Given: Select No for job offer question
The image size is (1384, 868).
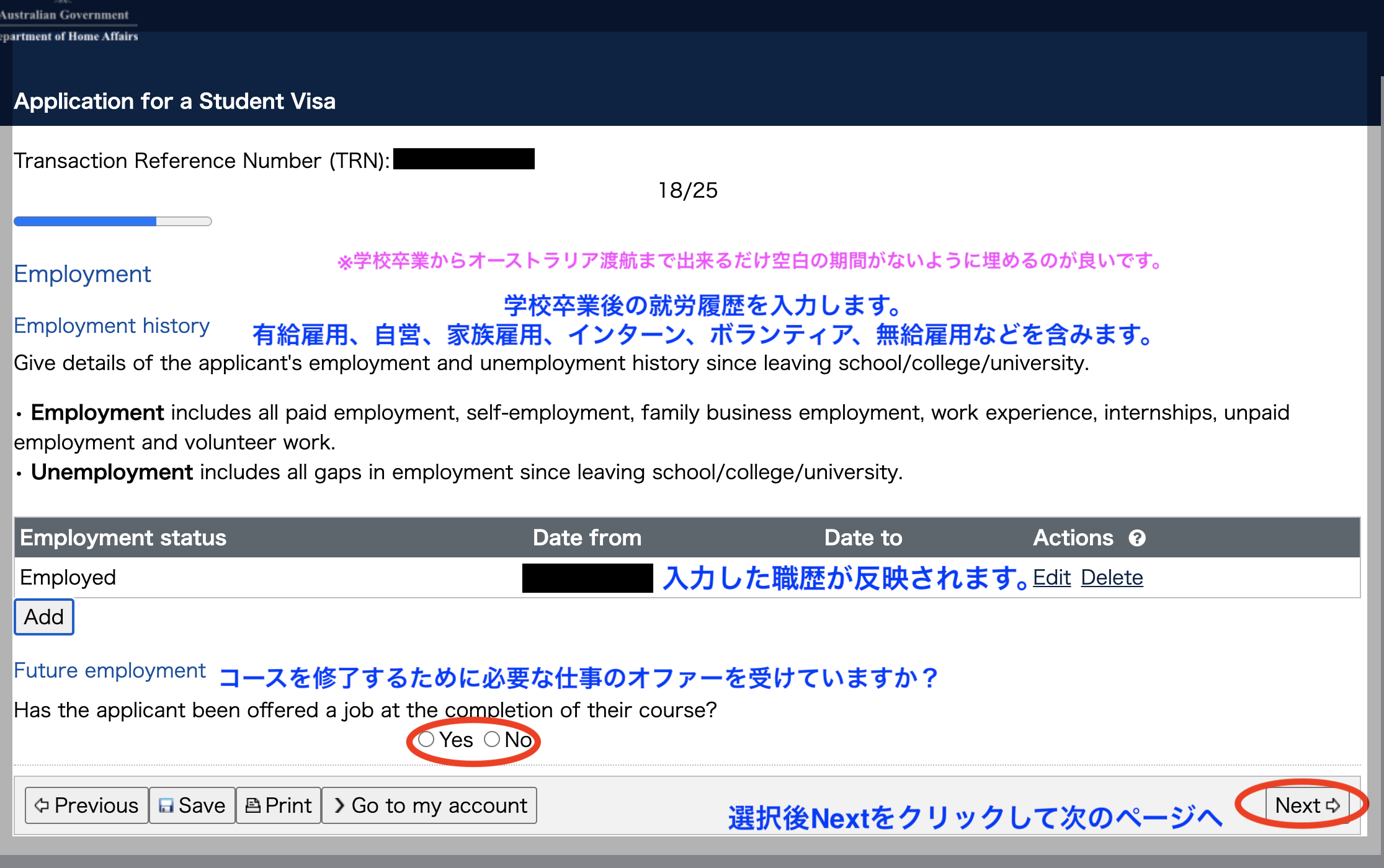Looking at the screenshot, I should 492,739.
